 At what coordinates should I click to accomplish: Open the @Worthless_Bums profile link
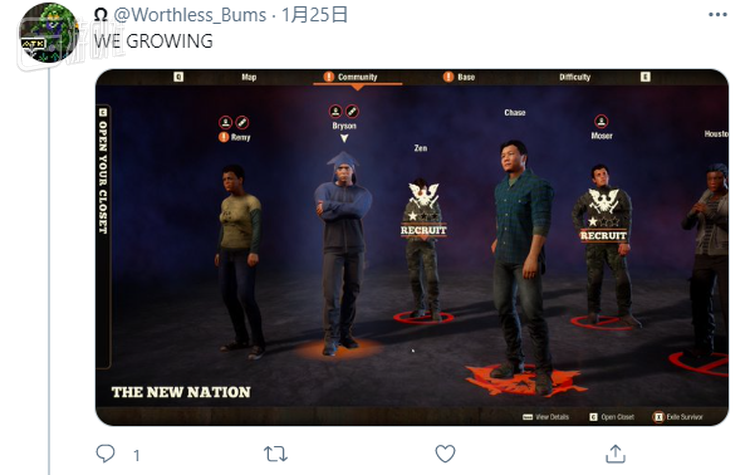coord(190,15)
